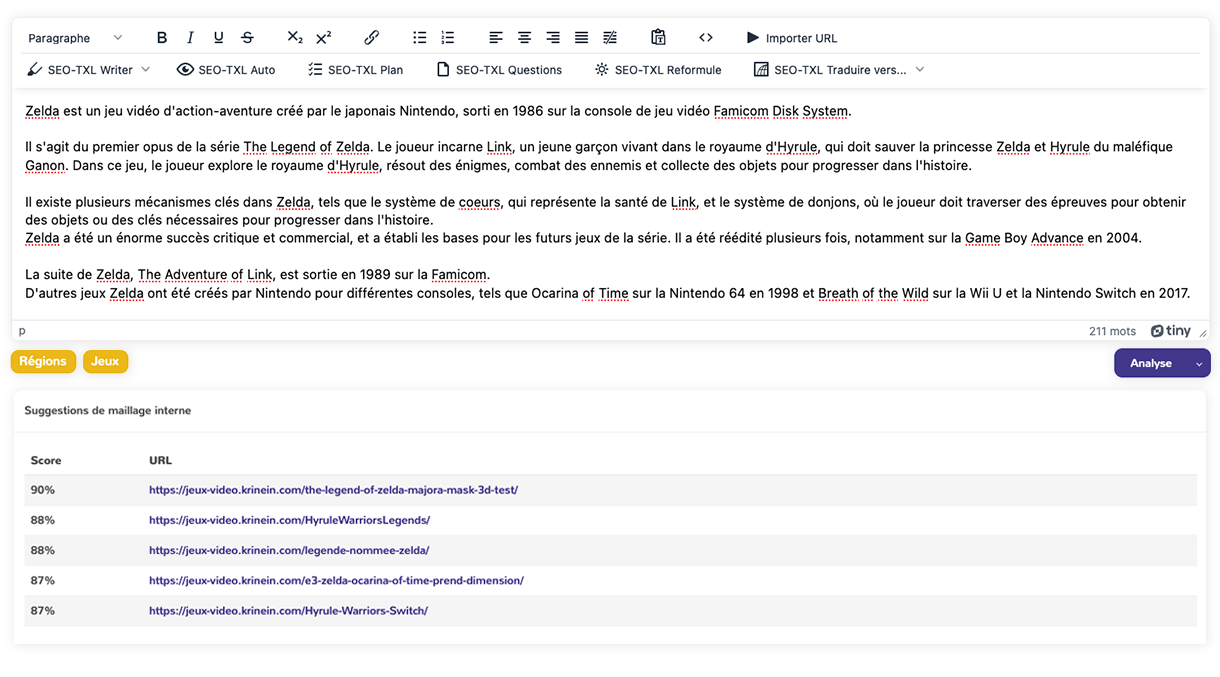Click the score beside the HyruleWarriorsLegends link
1220x677 pixels.
pos(43,520)
